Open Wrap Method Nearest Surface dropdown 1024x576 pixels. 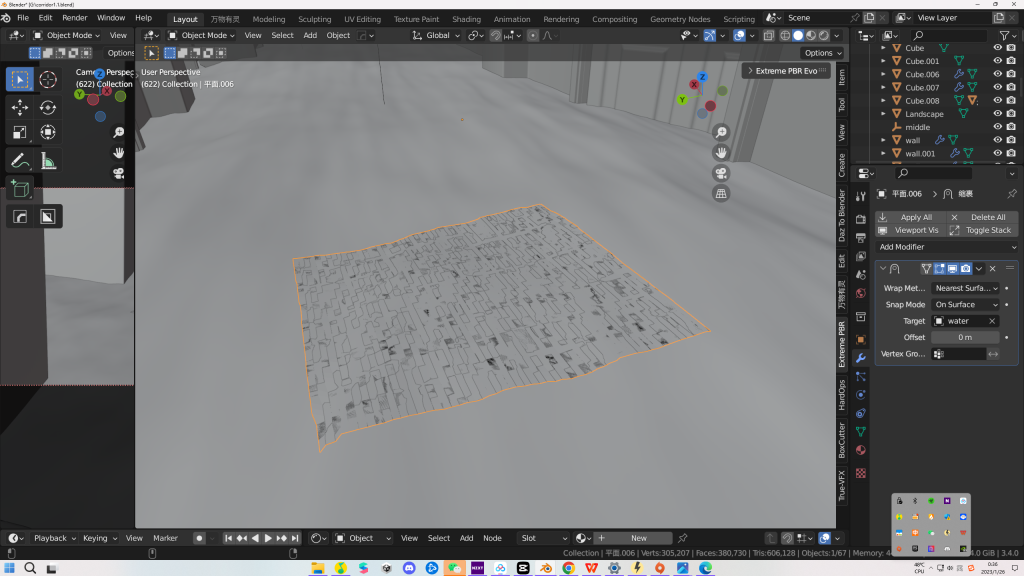tap(966, 288)
